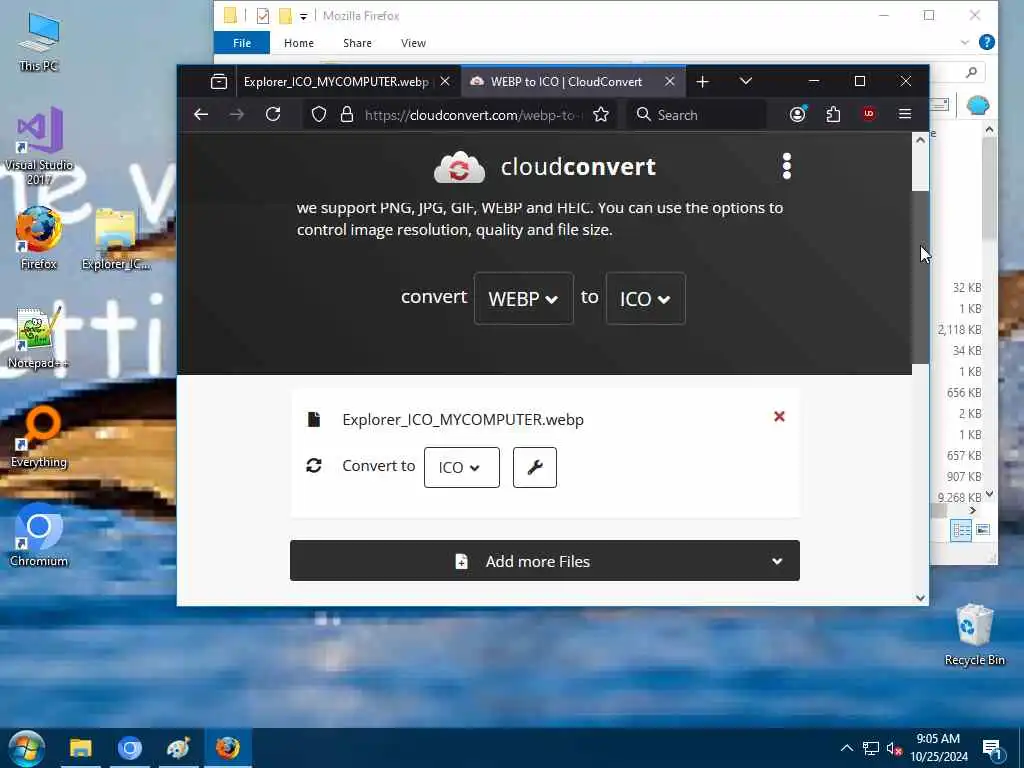
Task: Click the Explorer_ICO_MYCOMPUTER.webp file name
Action: coord(463,419)
